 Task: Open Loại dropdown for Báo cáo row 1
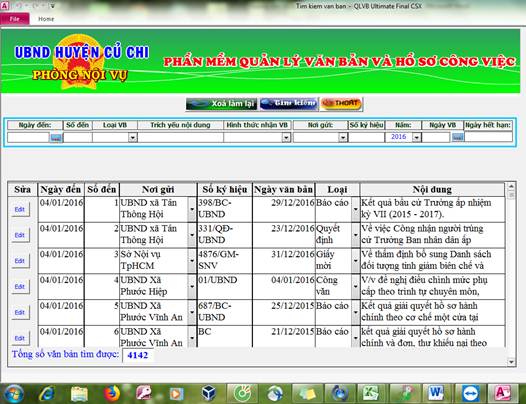pos(356,209)
